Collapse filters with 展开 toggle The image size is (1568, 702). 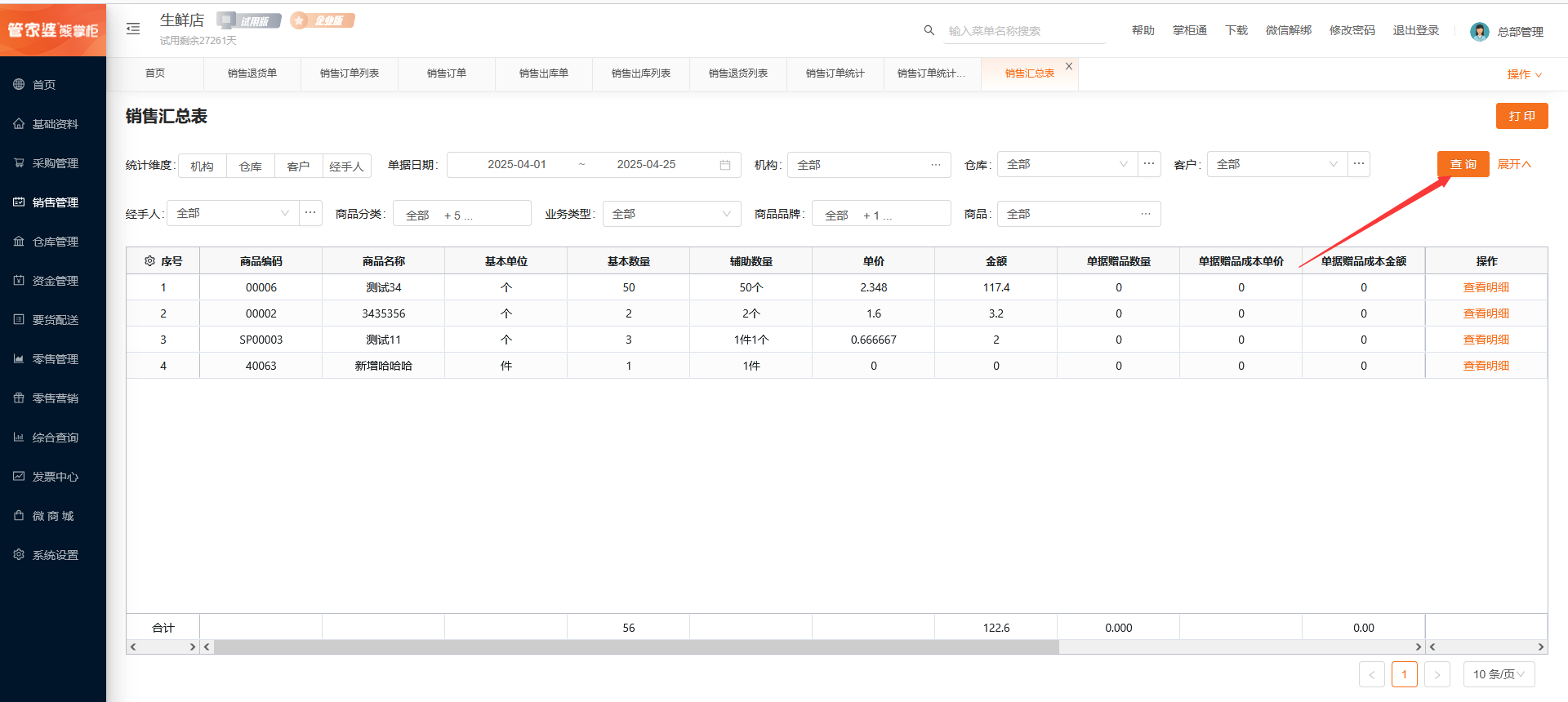coord(1514,164)
